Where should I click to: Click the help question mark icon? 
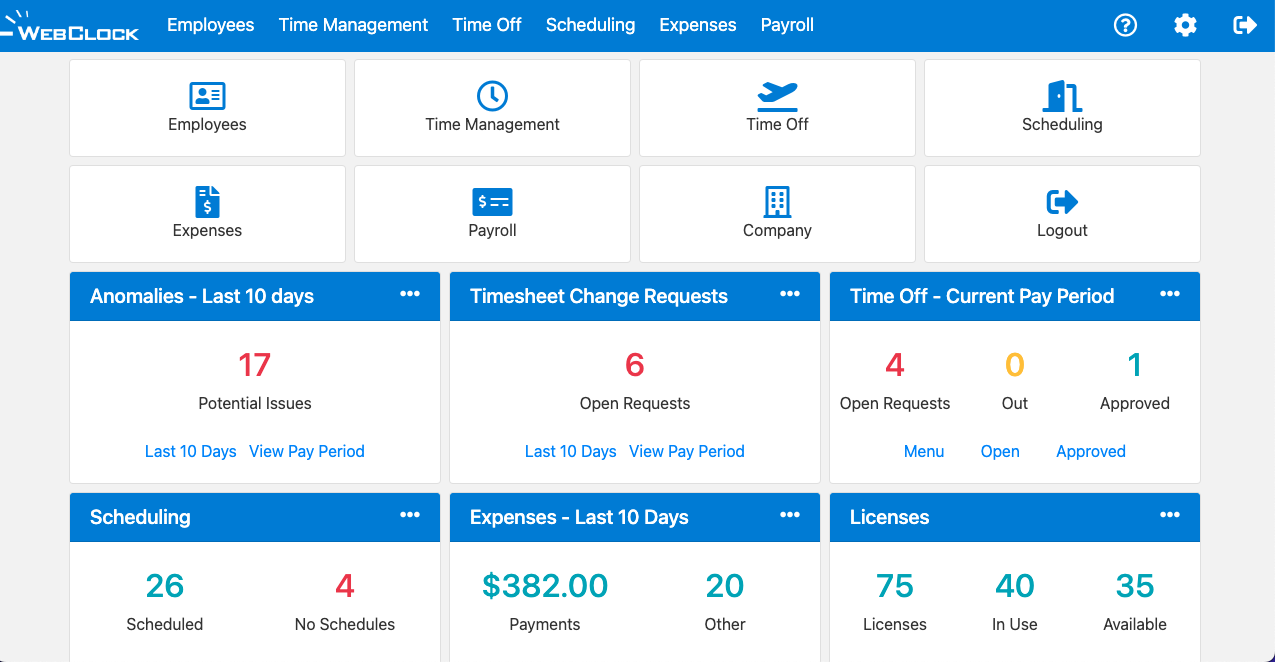click(1125, 25)
